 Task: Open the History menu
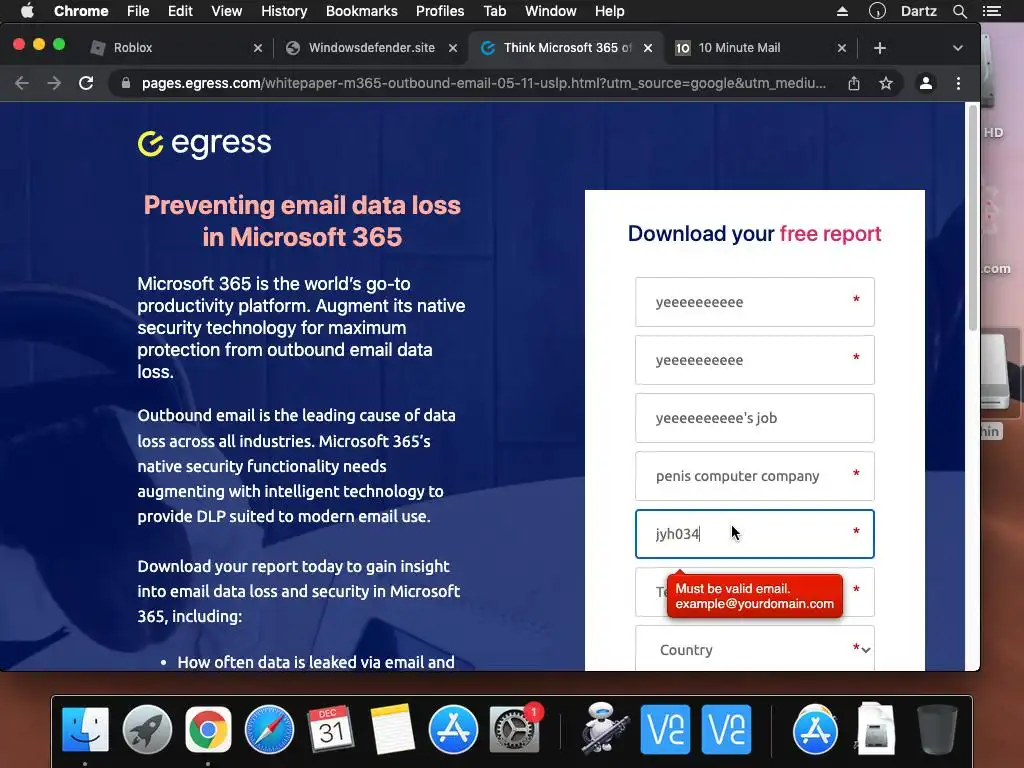pos(284,11)
